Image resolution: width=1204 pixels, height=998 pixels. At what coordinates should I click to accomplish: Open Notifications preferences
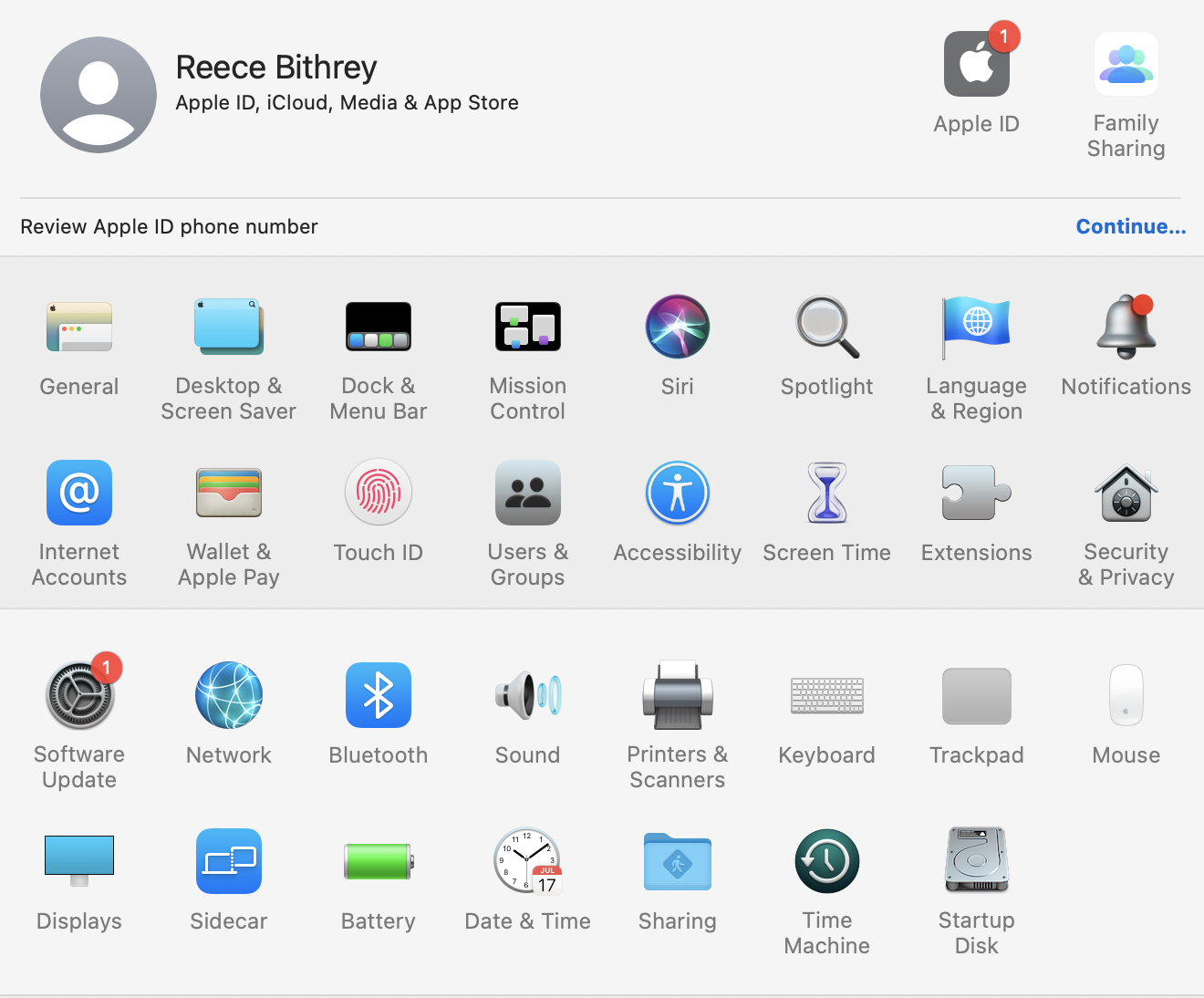pos(1126,327)
